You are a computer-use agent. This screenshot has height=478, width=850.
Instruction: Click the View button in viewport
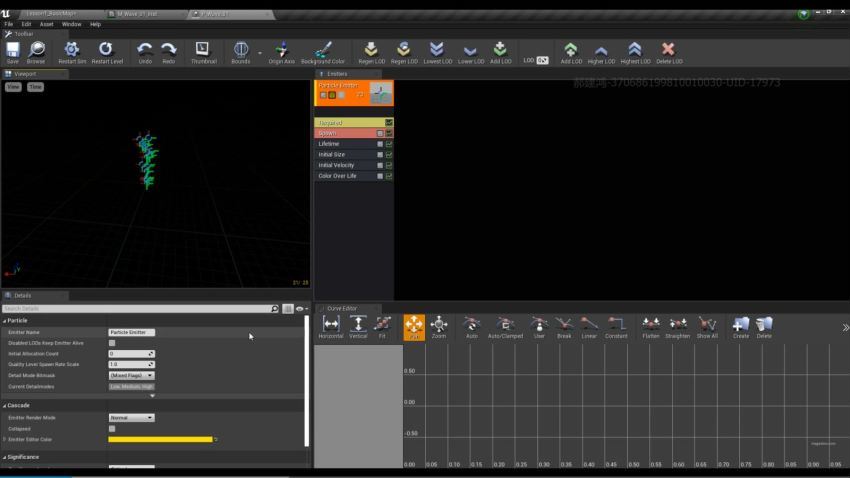(x=14, y=87)
